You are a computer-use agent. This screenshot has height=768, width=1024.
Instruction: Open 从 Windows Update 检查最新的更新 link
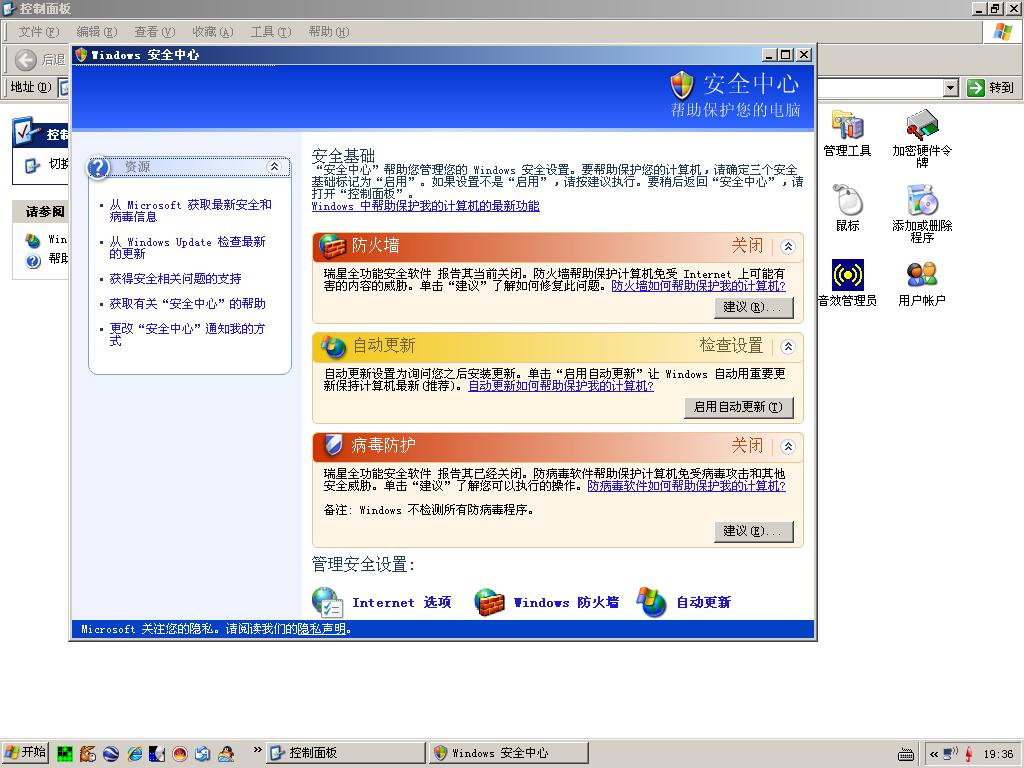point(187,248)
